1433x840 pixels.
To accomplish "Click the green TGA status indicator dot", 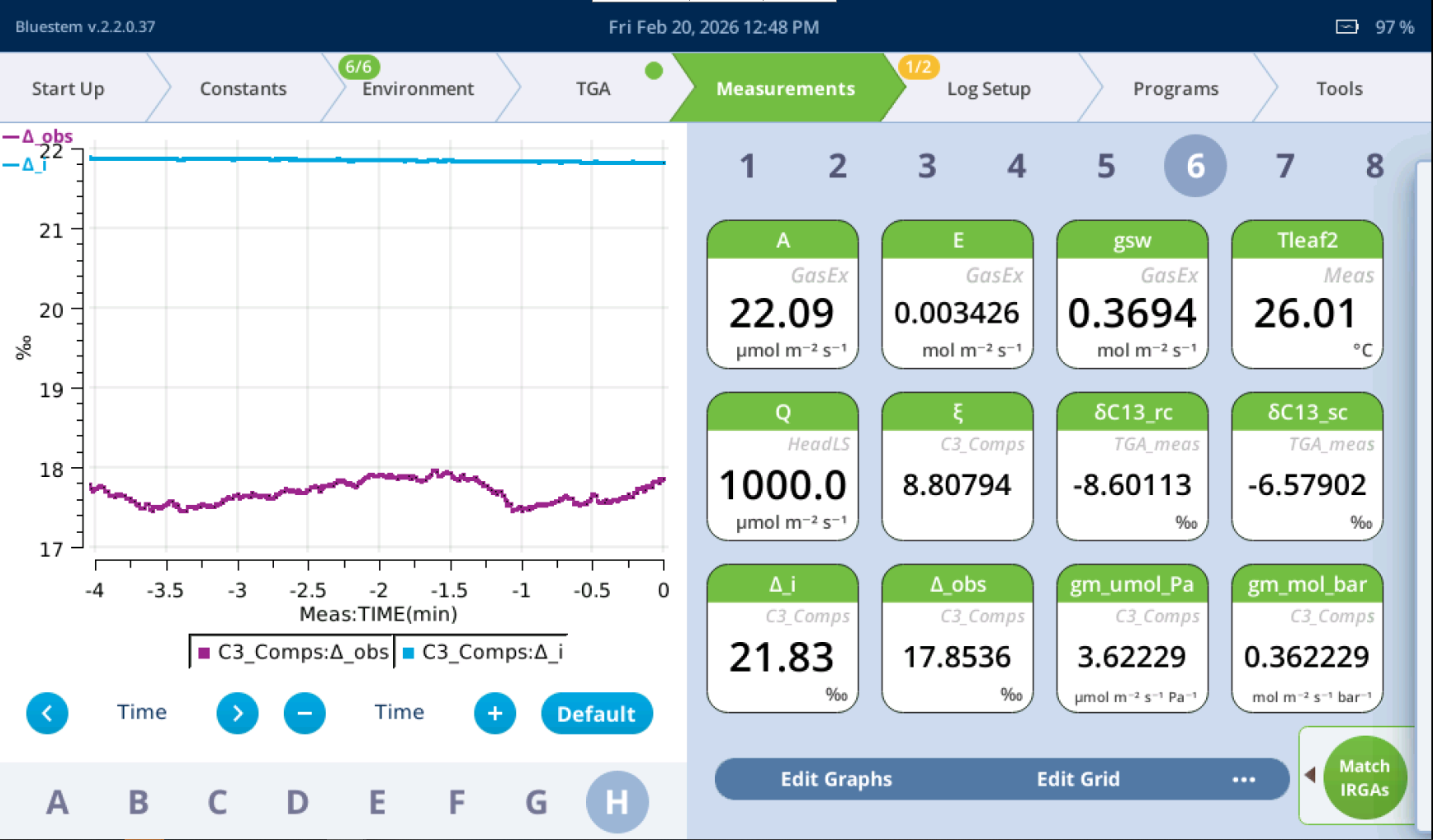I will pyautogui.click(x=654, y=71).
